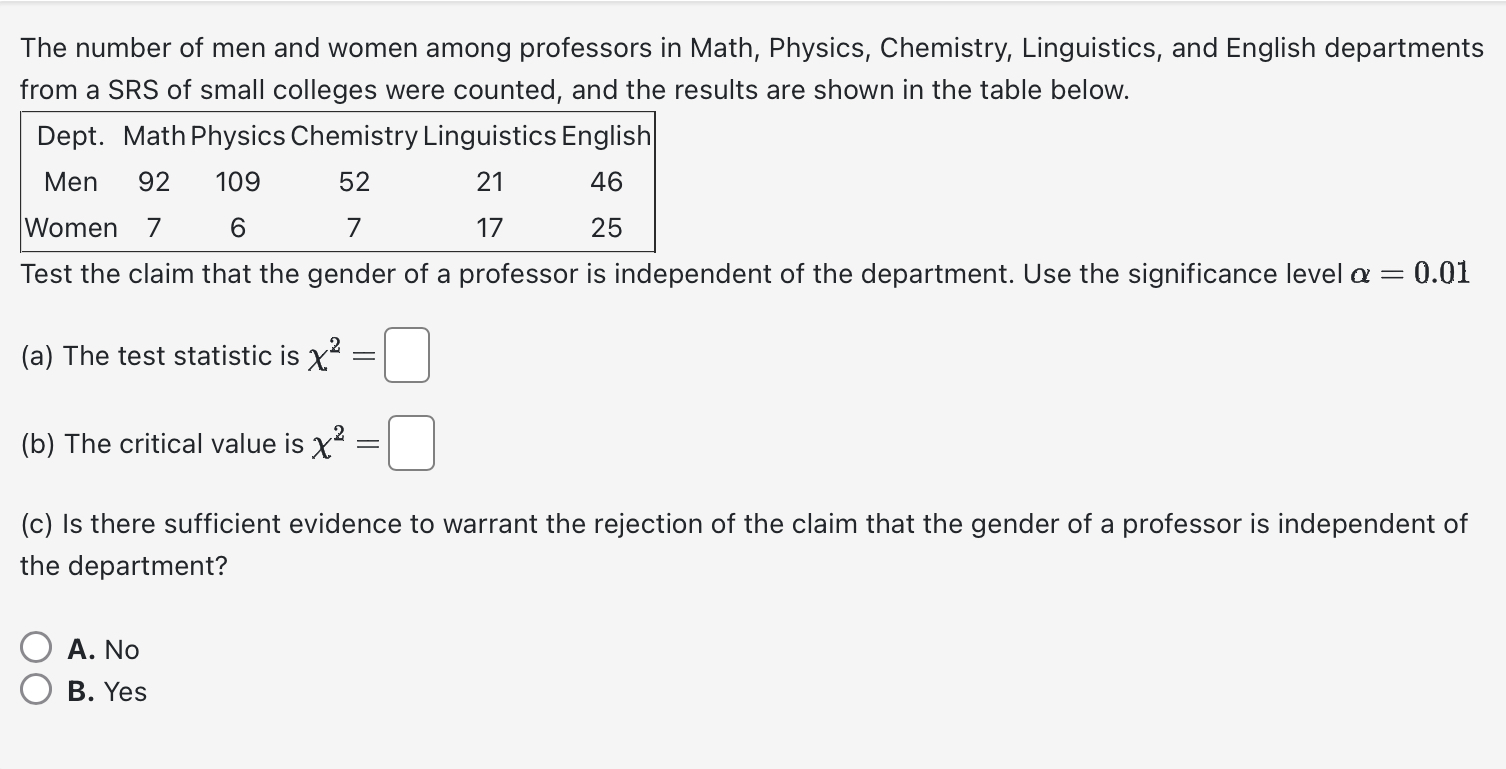This screenshot has width=1506, height=769.
Task: Click the Physics column header
Action: click(x=238, y=135)
